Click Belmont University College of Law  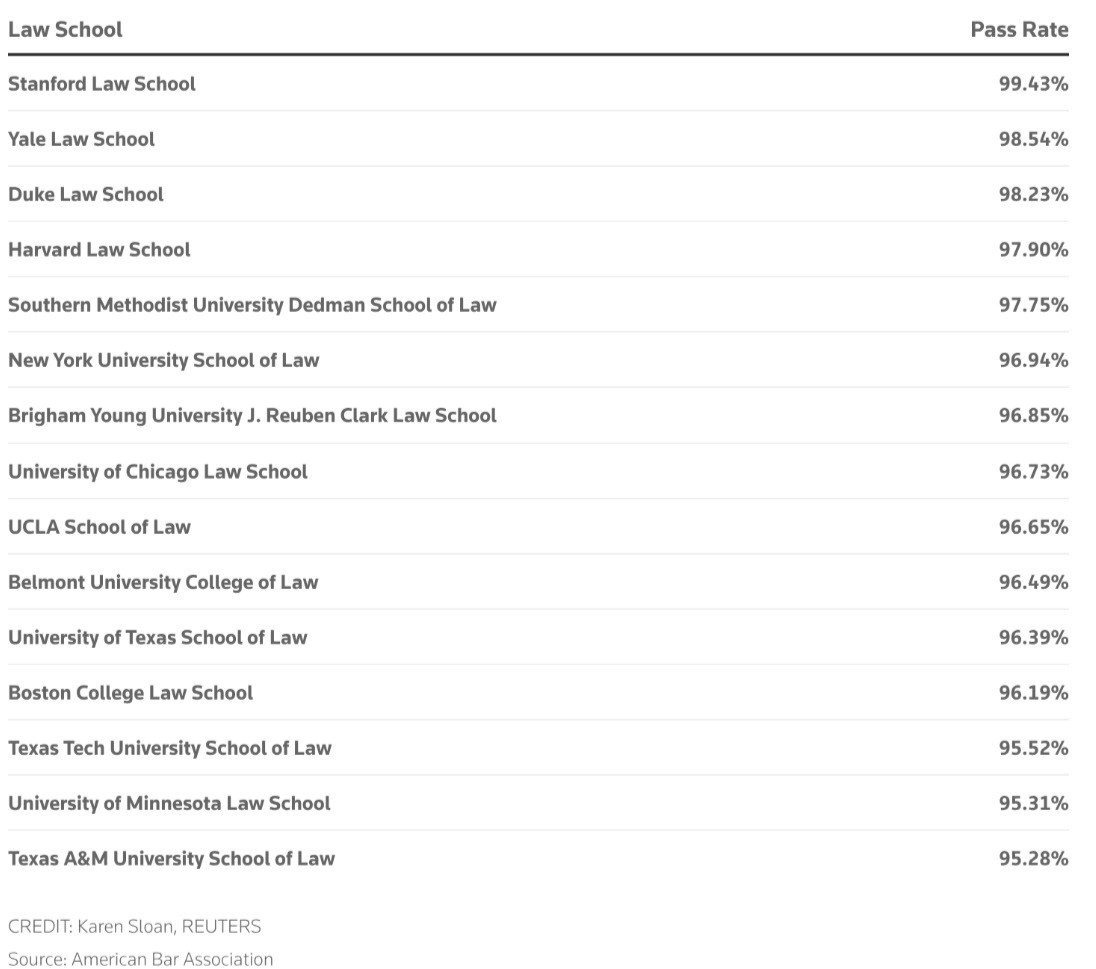[x=163, y=582]
